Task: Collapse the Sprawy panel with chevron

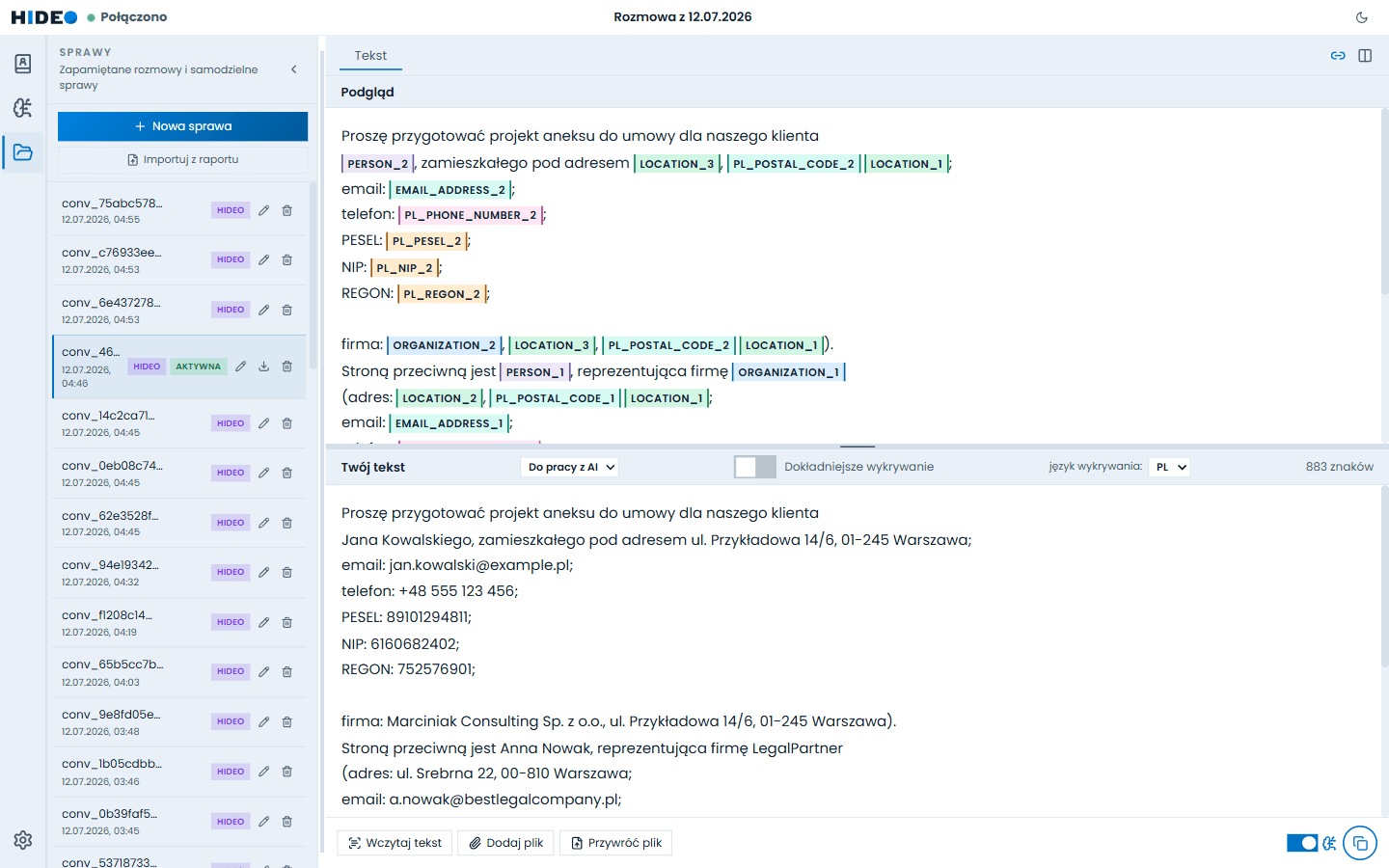Action: (294, 69)
